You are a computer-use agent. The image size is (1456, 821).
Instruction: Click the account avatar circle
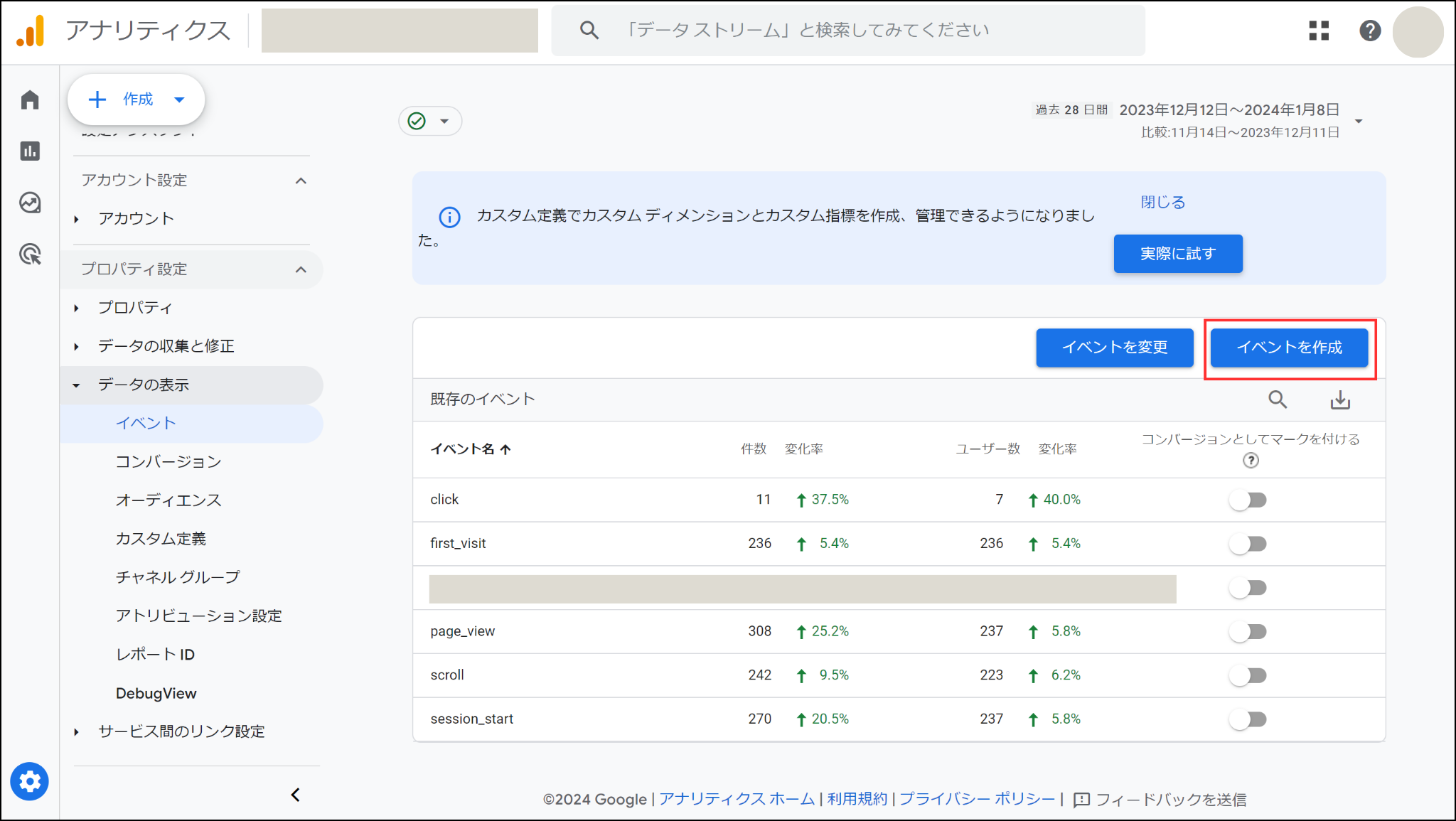click(1418, 31)
